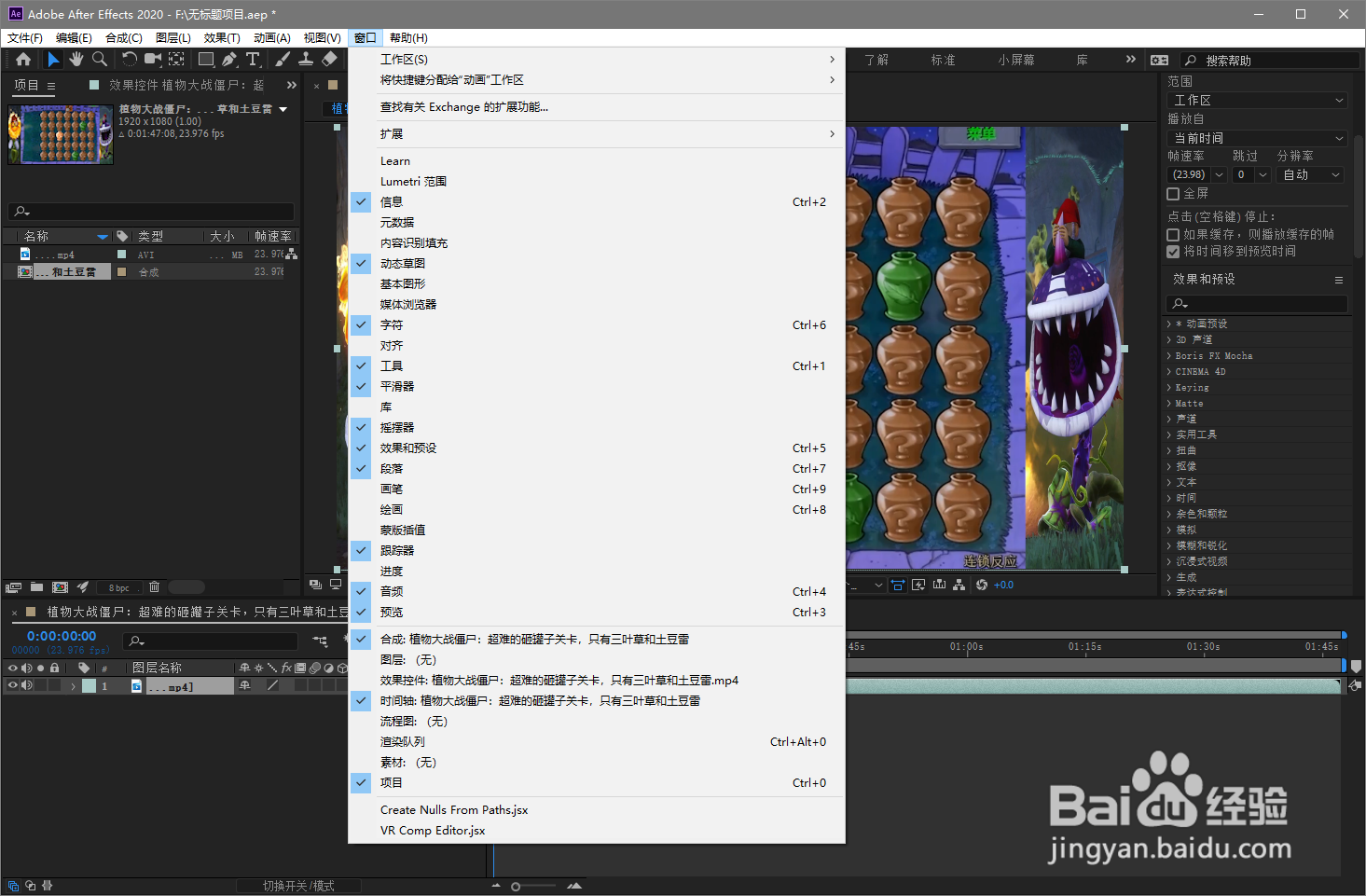Mute audio speaker for layer 1
This screenshot has width=1366, height=896.
[27, 685]
